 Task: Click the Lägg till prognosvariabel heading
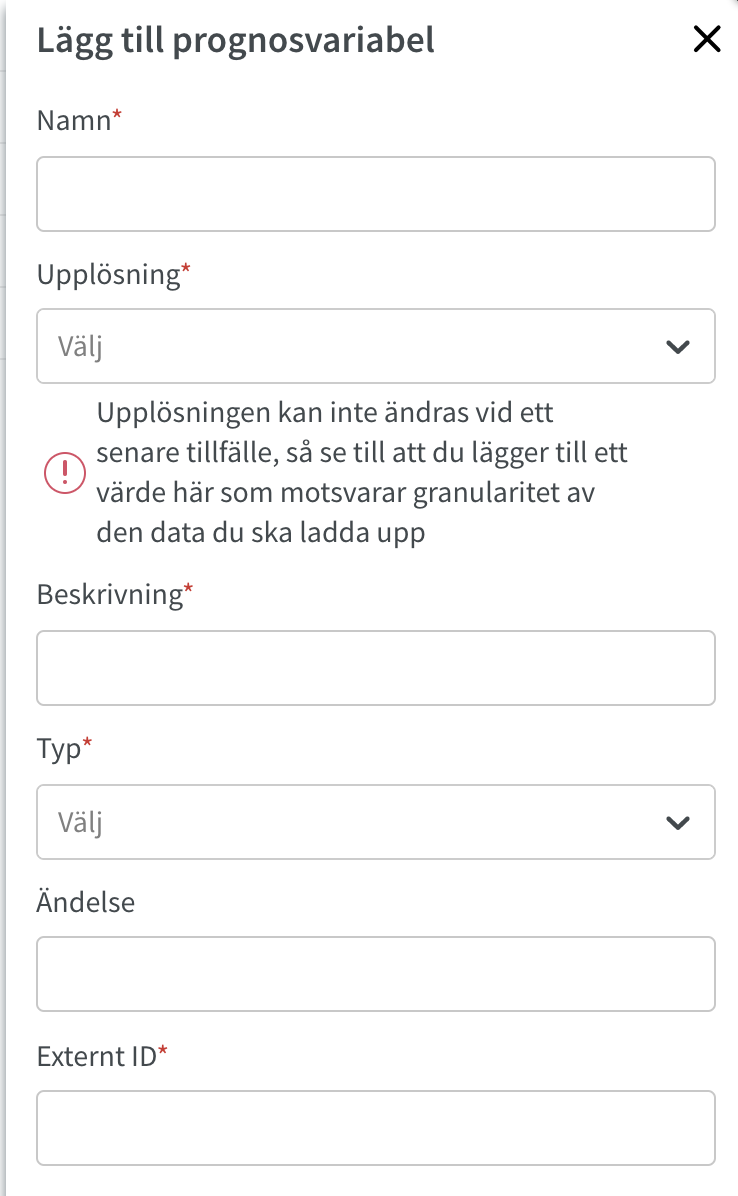click(x=236, y=40)
